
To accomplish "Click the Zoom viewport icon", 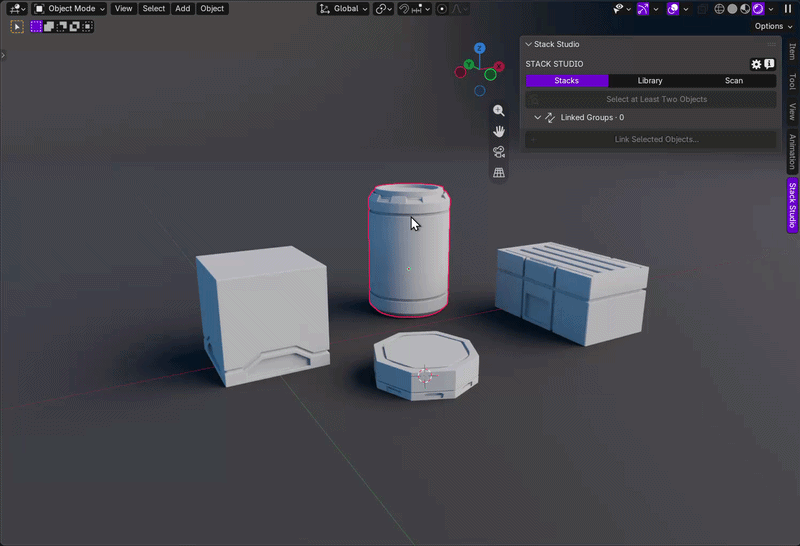I will tap(499, 111).
